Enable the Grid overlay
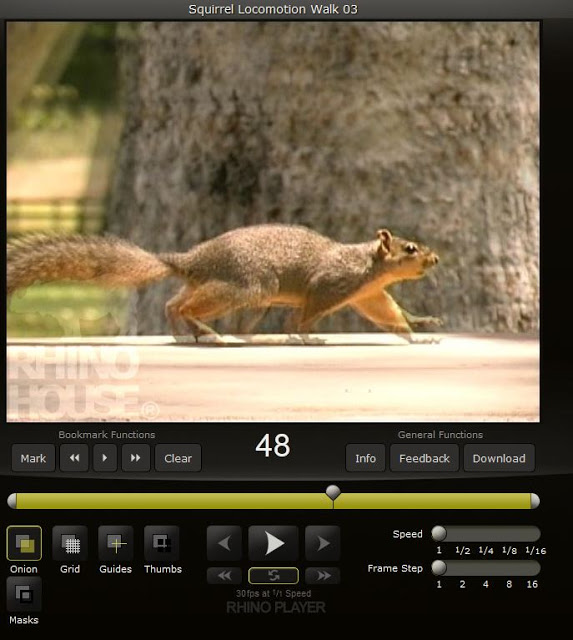Screen dimensions: 573x640 [70, 543]
